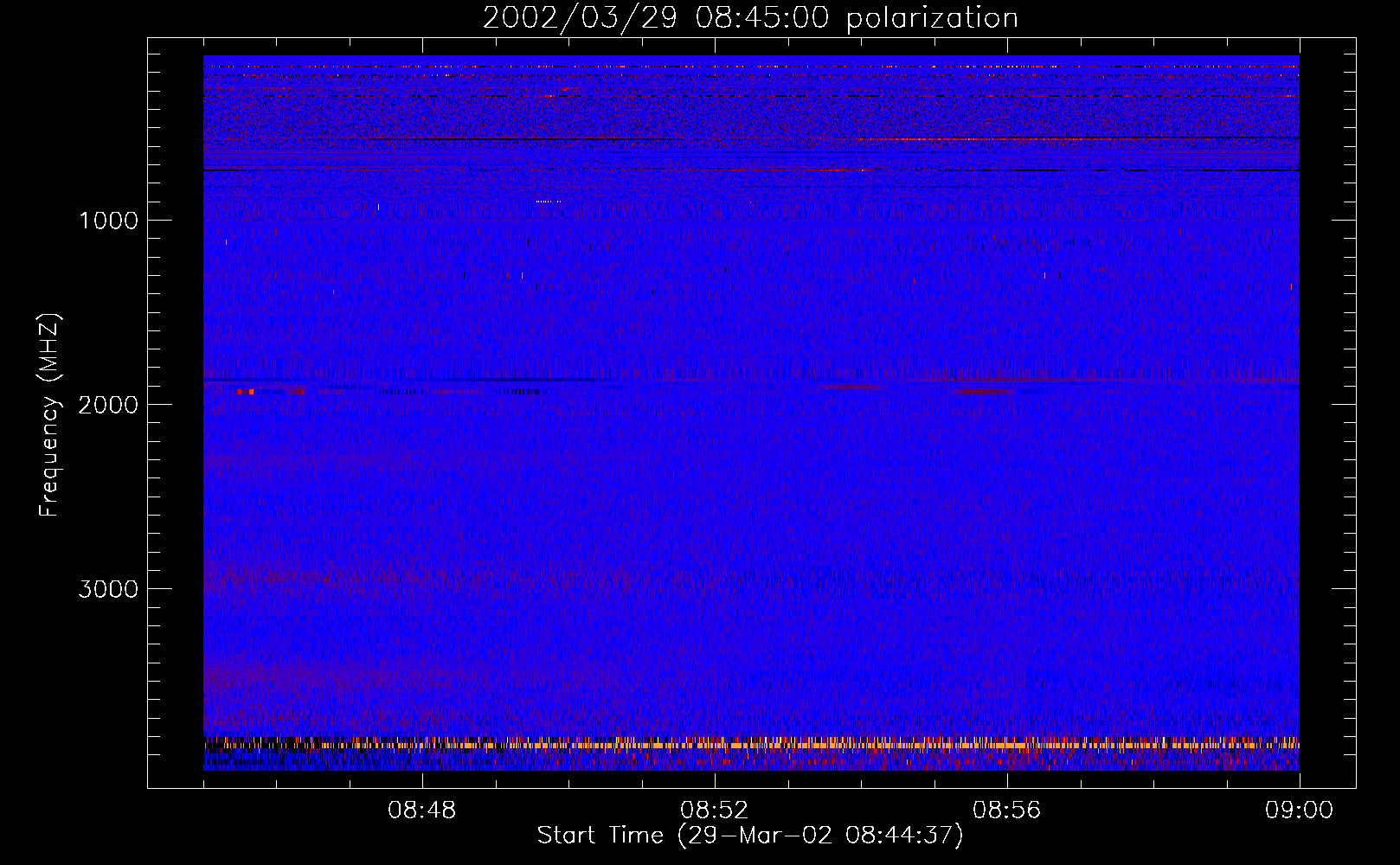
Task: Click the 09:00 time tick label
Action: coord(1300,811)
